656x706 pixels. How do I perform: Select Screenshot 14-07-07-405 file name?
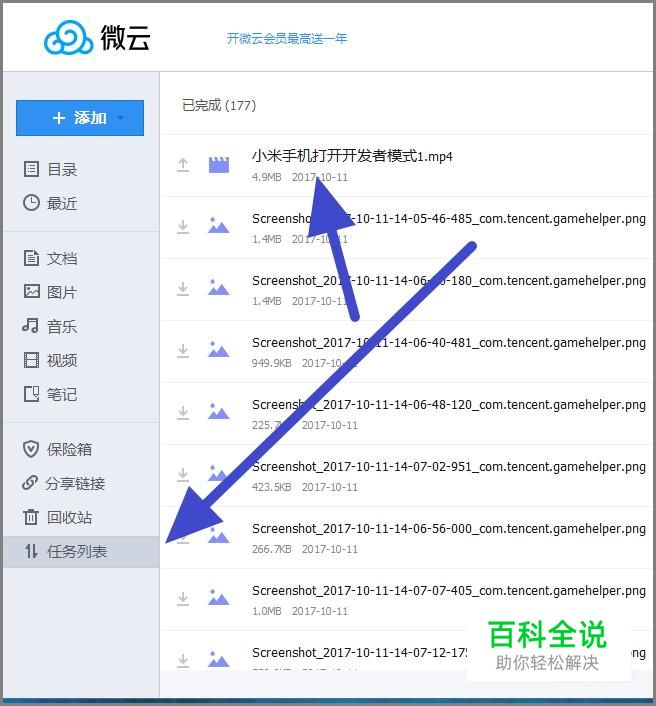(x=449, y=591)
